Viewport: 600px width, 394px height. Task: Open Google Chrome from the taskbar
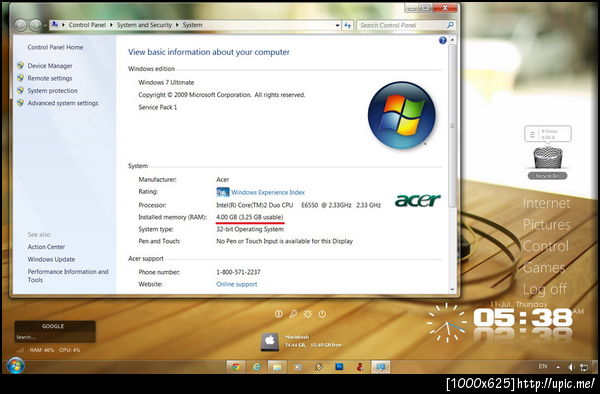pyautogui.click(x=235, y=367)
